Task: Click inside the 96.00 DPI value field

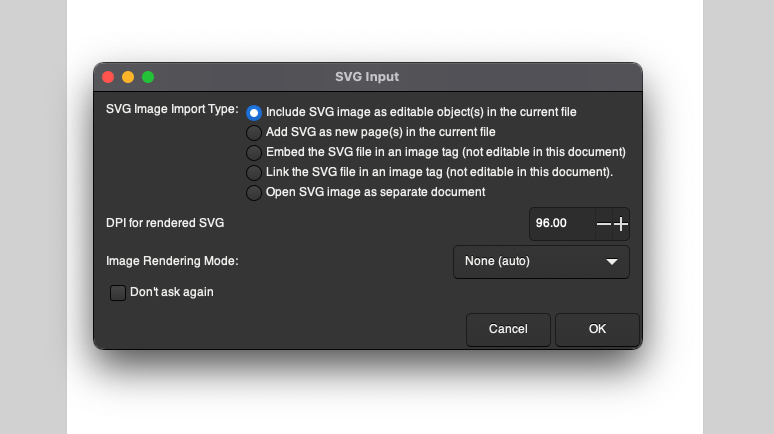Action: 562,224
